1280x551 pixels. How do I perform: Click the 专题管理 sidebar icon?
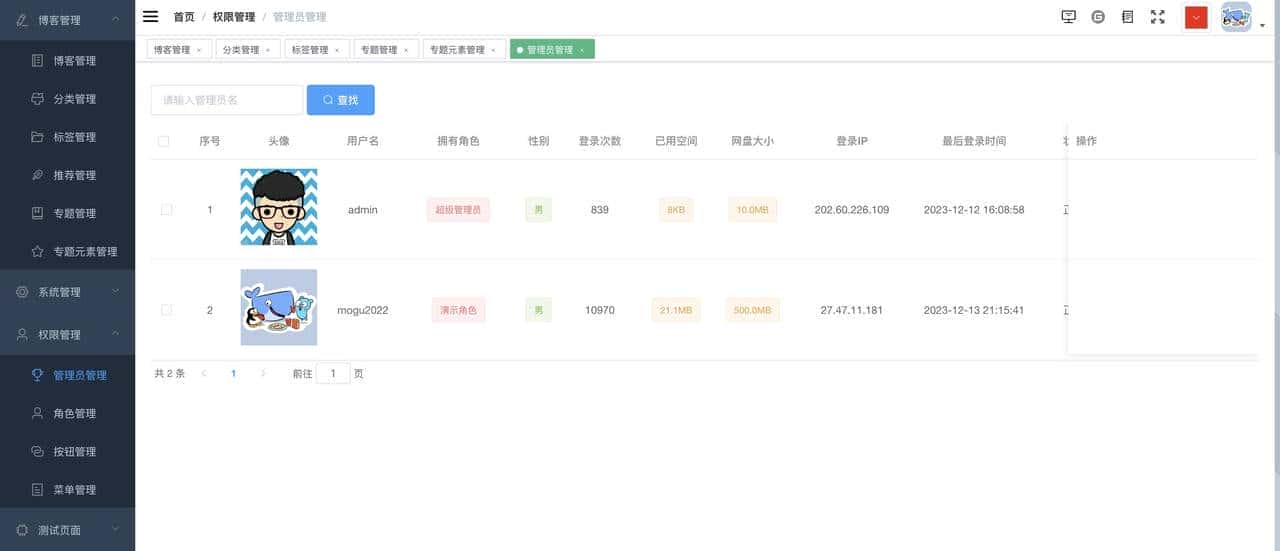(37, 213)
